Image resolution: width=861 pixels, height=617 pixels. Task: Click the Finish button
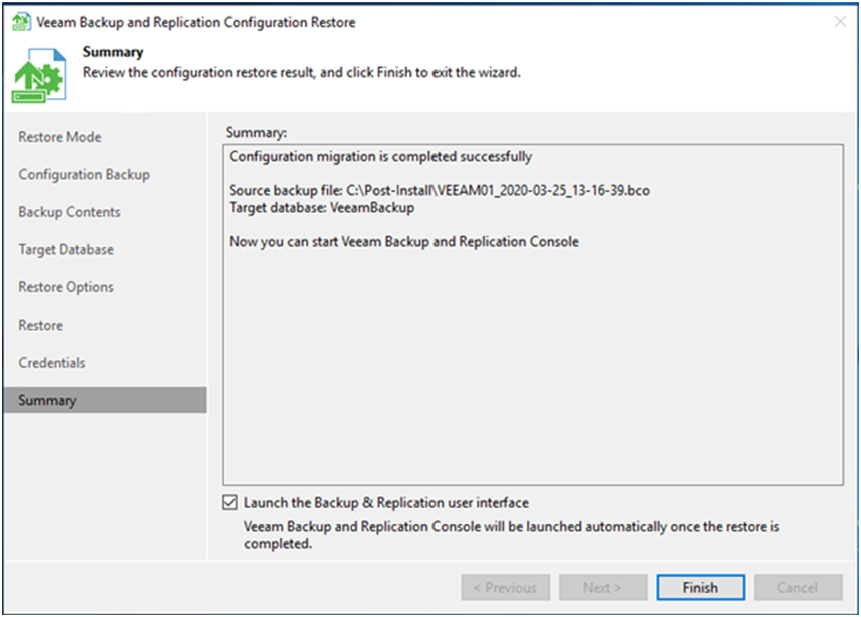pos(700,587)
